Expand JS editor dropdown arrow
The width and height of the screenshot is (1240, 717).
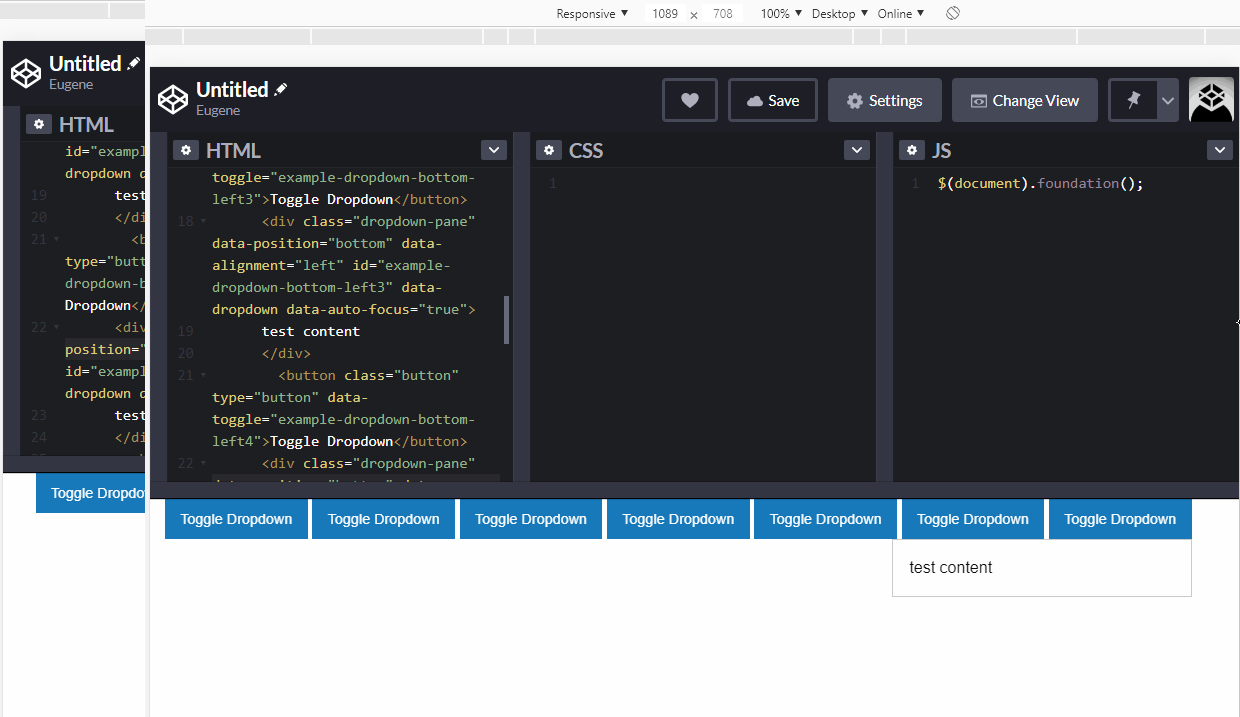(1220, 150)
